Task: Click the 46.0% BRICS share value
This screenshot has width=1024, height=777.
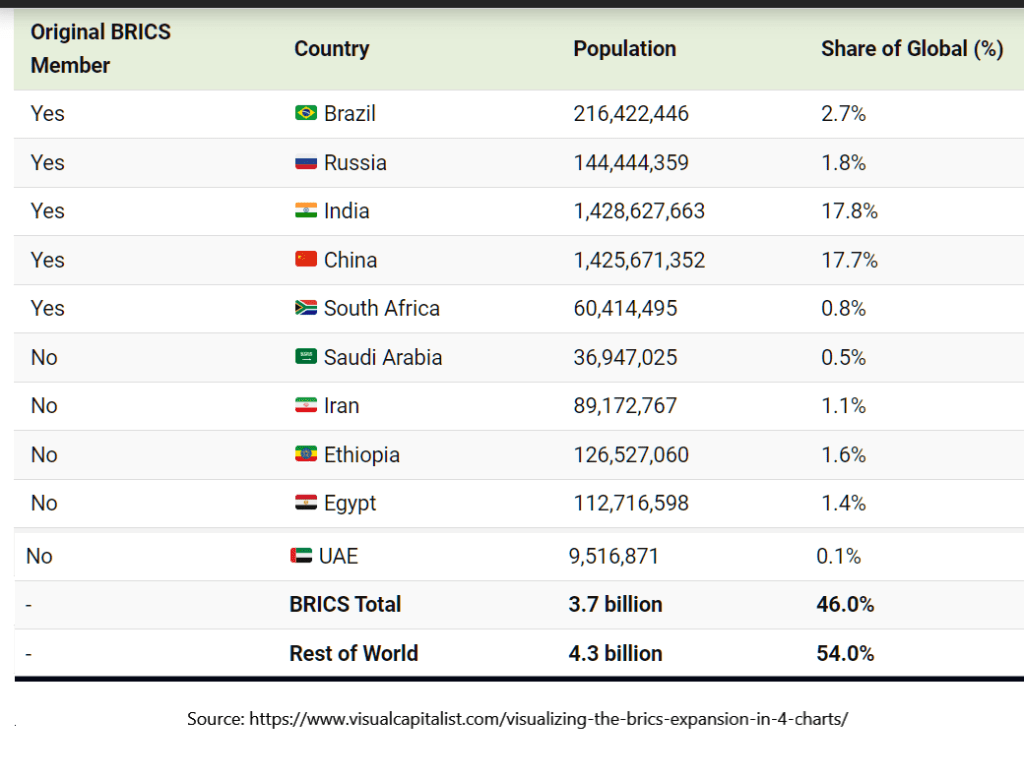Action: (845, 605)
